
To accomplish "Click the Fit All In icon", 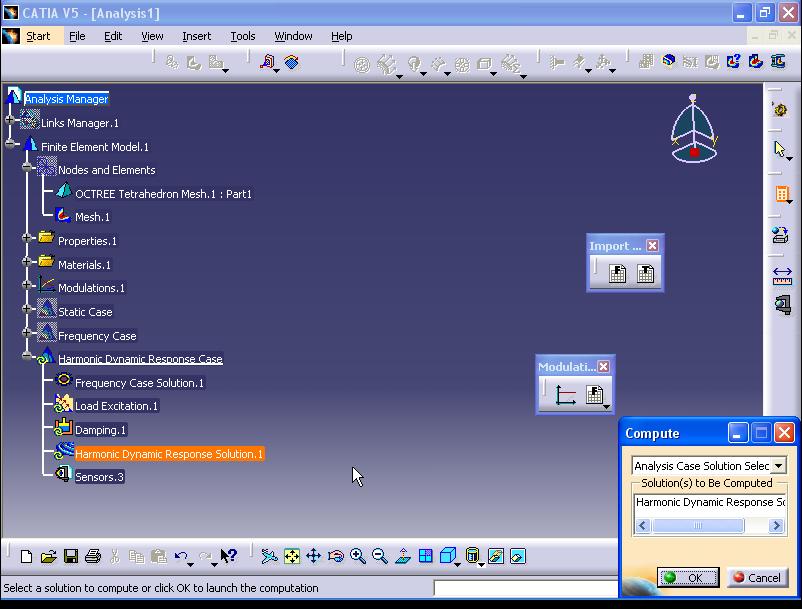I will point(292,556).
